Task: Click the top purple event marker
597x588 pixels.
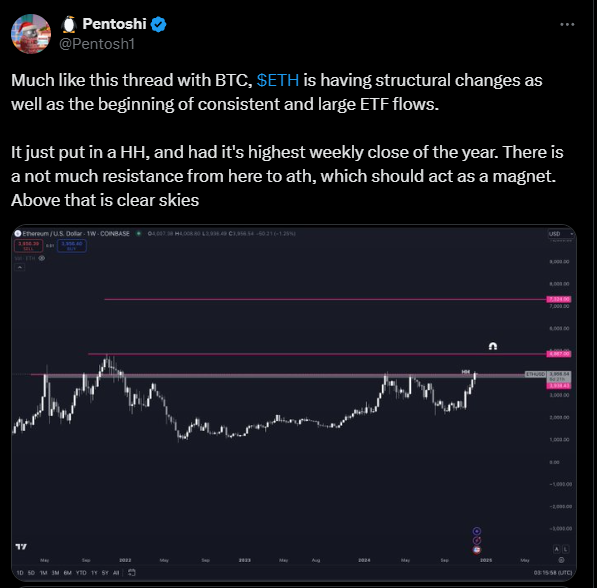Action: coord(477,531)
